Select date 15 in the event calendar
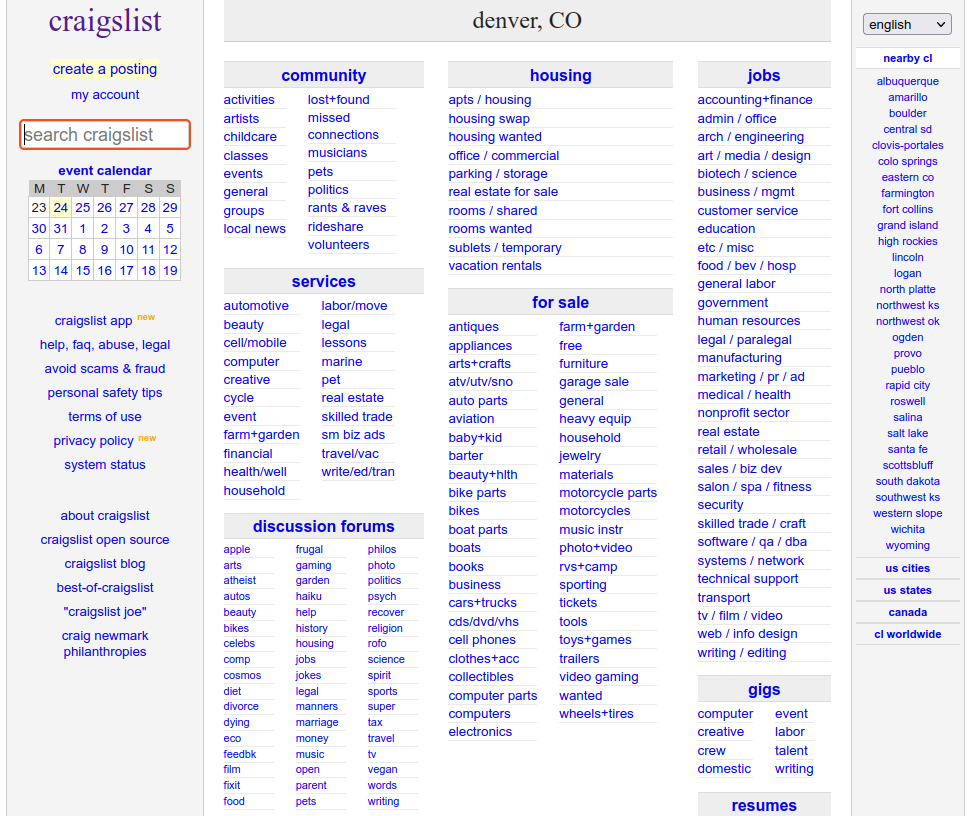 (83, 271)
